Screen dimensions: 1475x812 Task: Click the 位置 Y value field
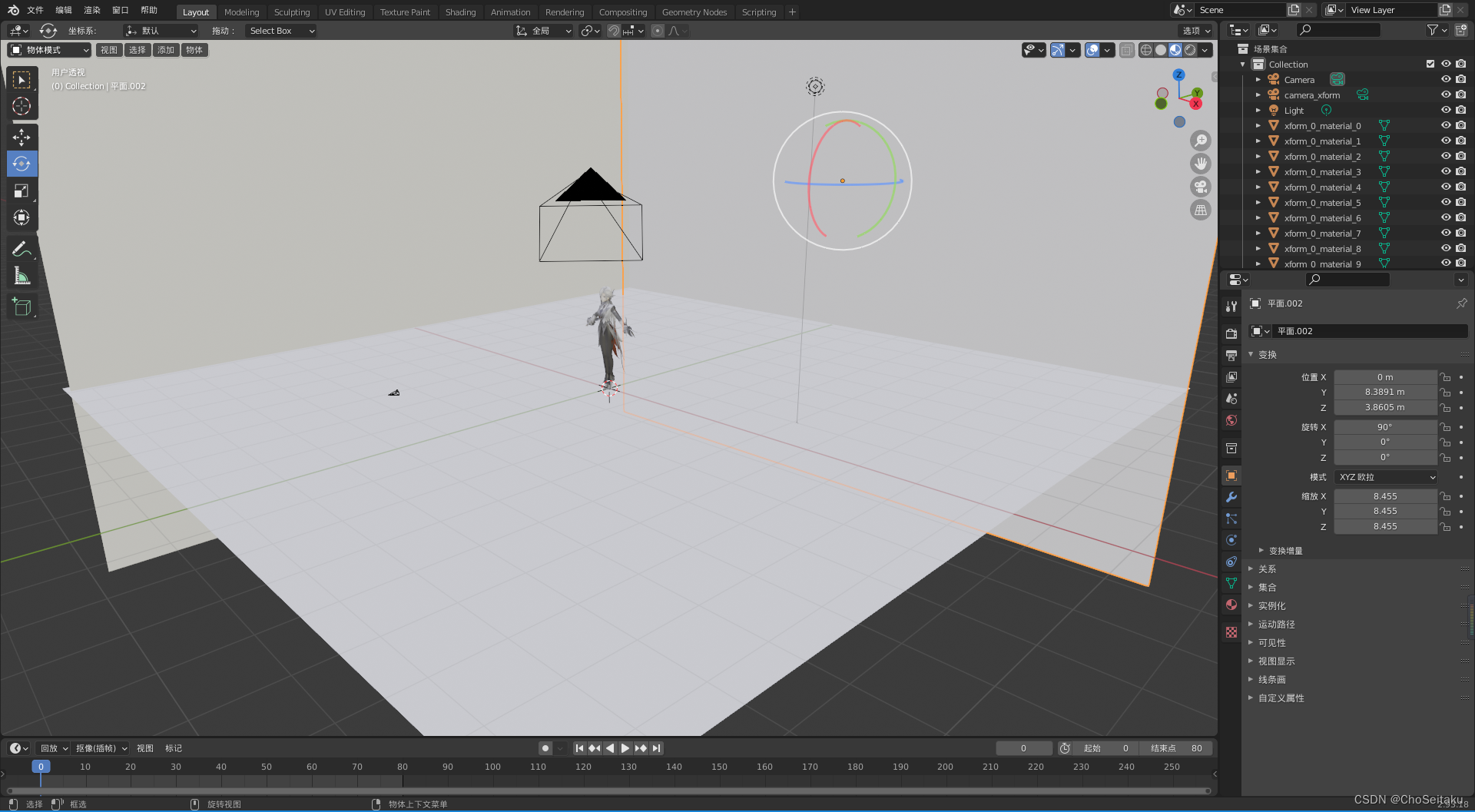pos(1385,392)
